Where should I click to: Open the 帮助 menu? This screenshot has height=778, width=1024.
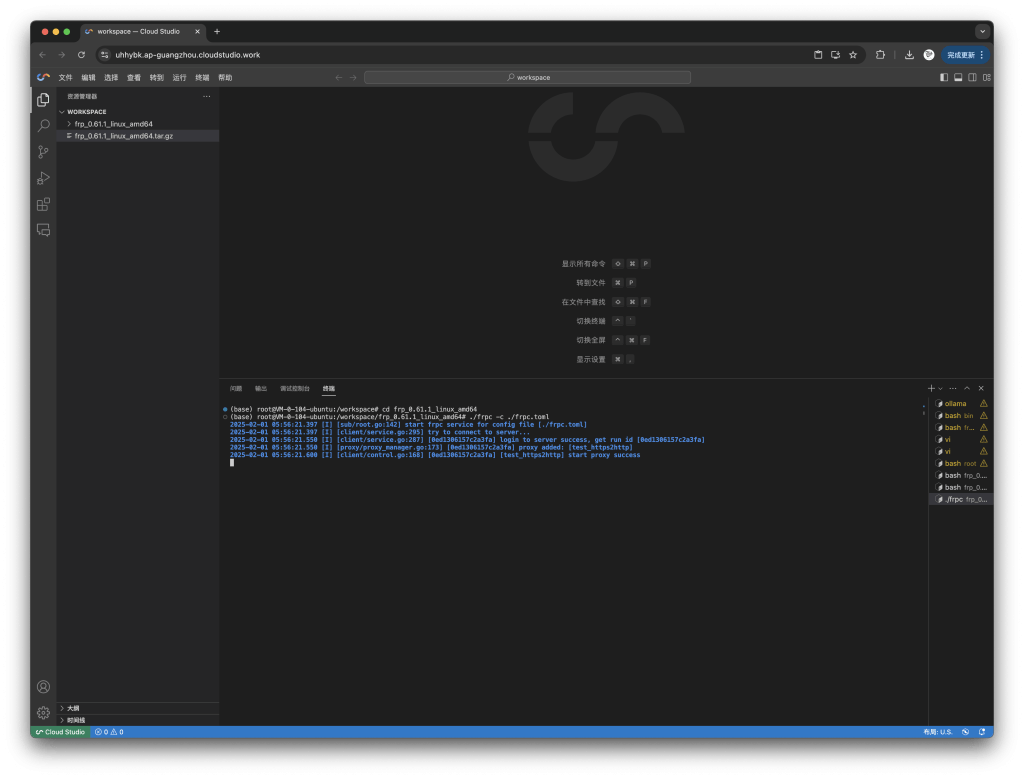click(225, 78)
